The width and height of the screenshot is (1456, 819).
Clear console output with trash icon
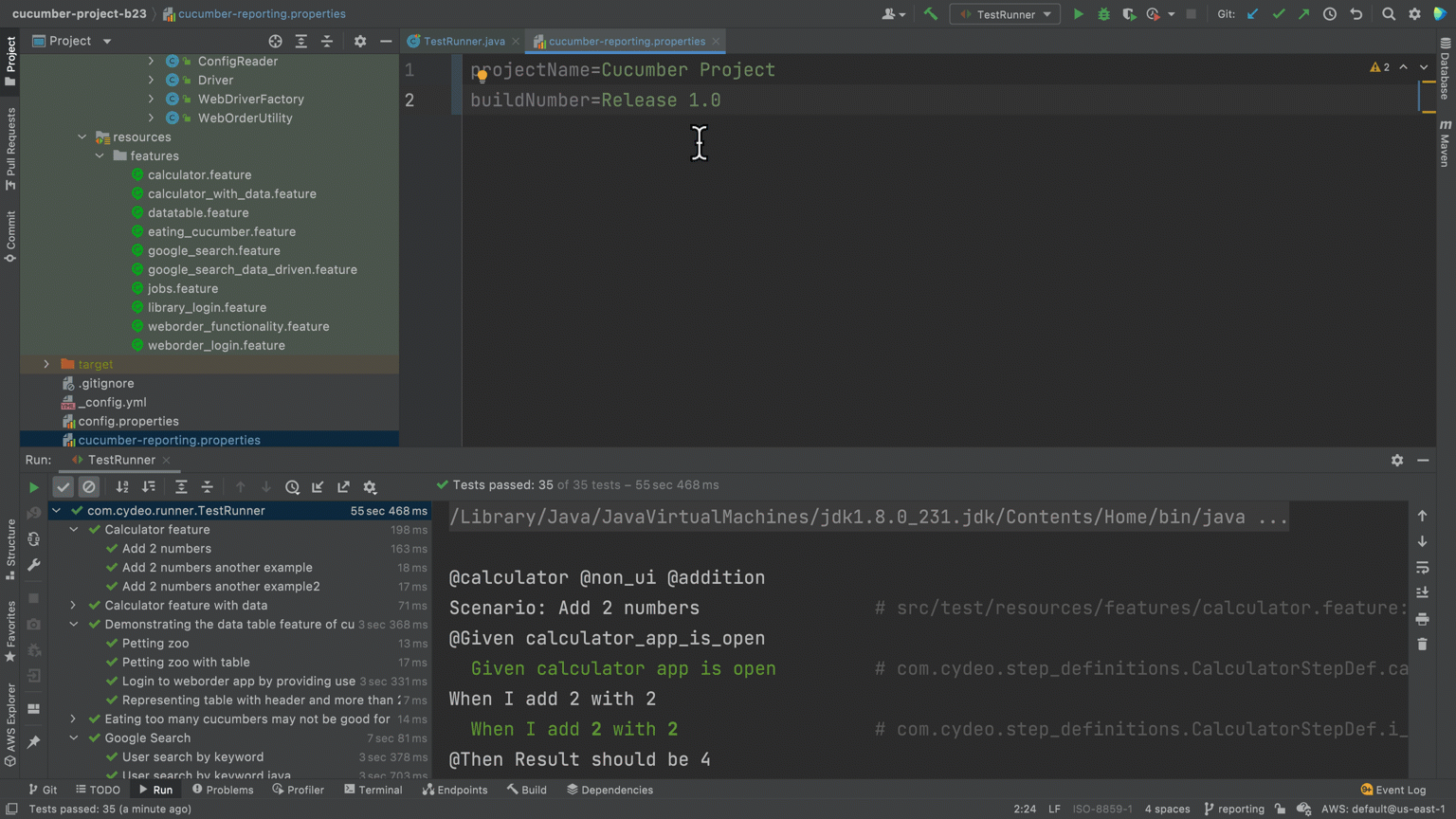(1423, 645)
